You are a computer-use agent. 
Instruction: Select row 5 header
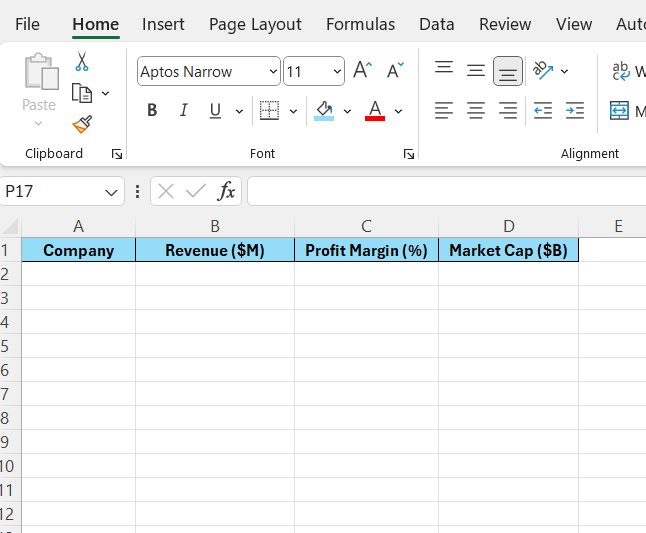point(10,346)
